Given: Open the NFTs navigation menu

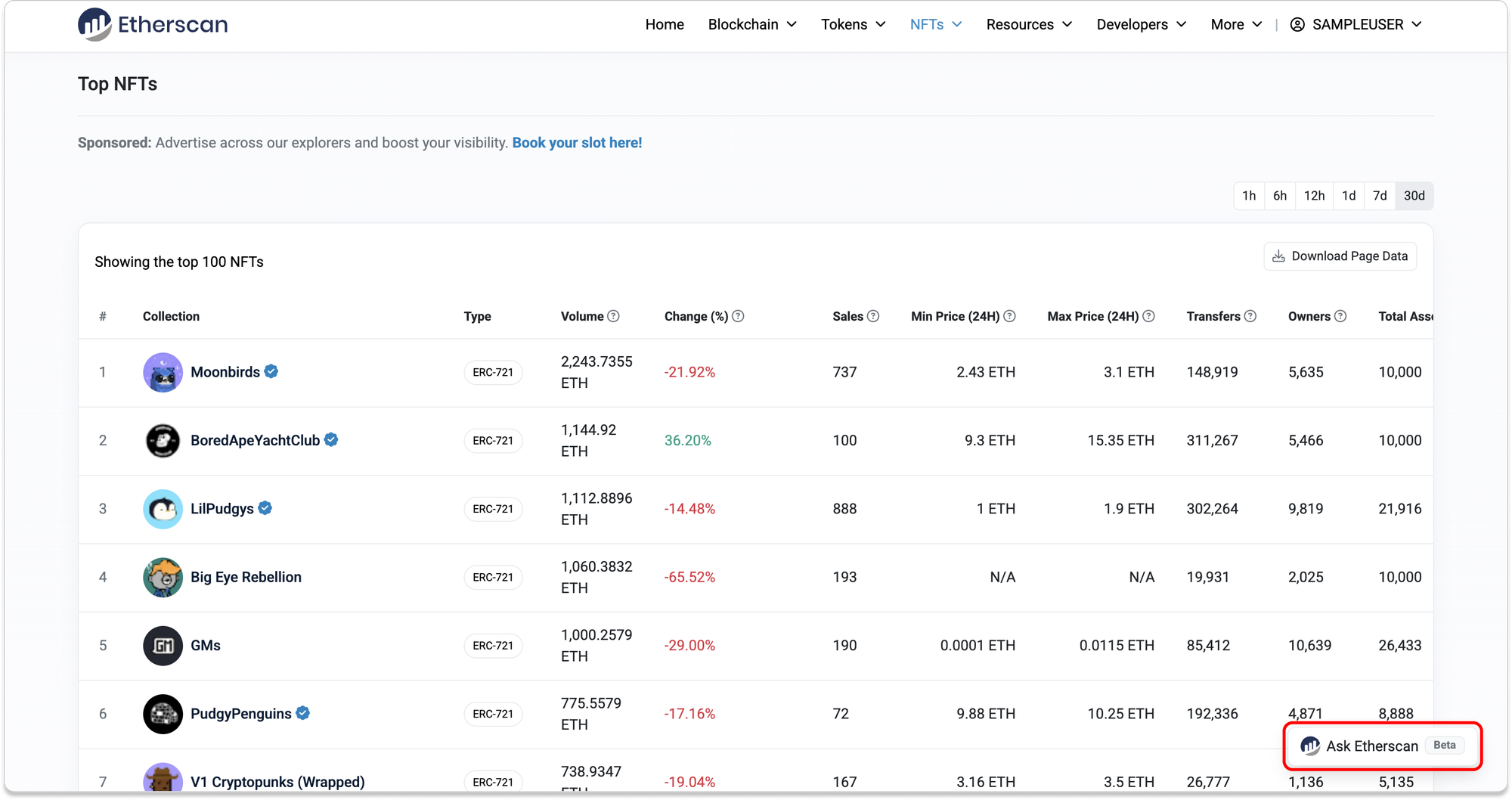Looking at the screenshot, I should 935,24.
